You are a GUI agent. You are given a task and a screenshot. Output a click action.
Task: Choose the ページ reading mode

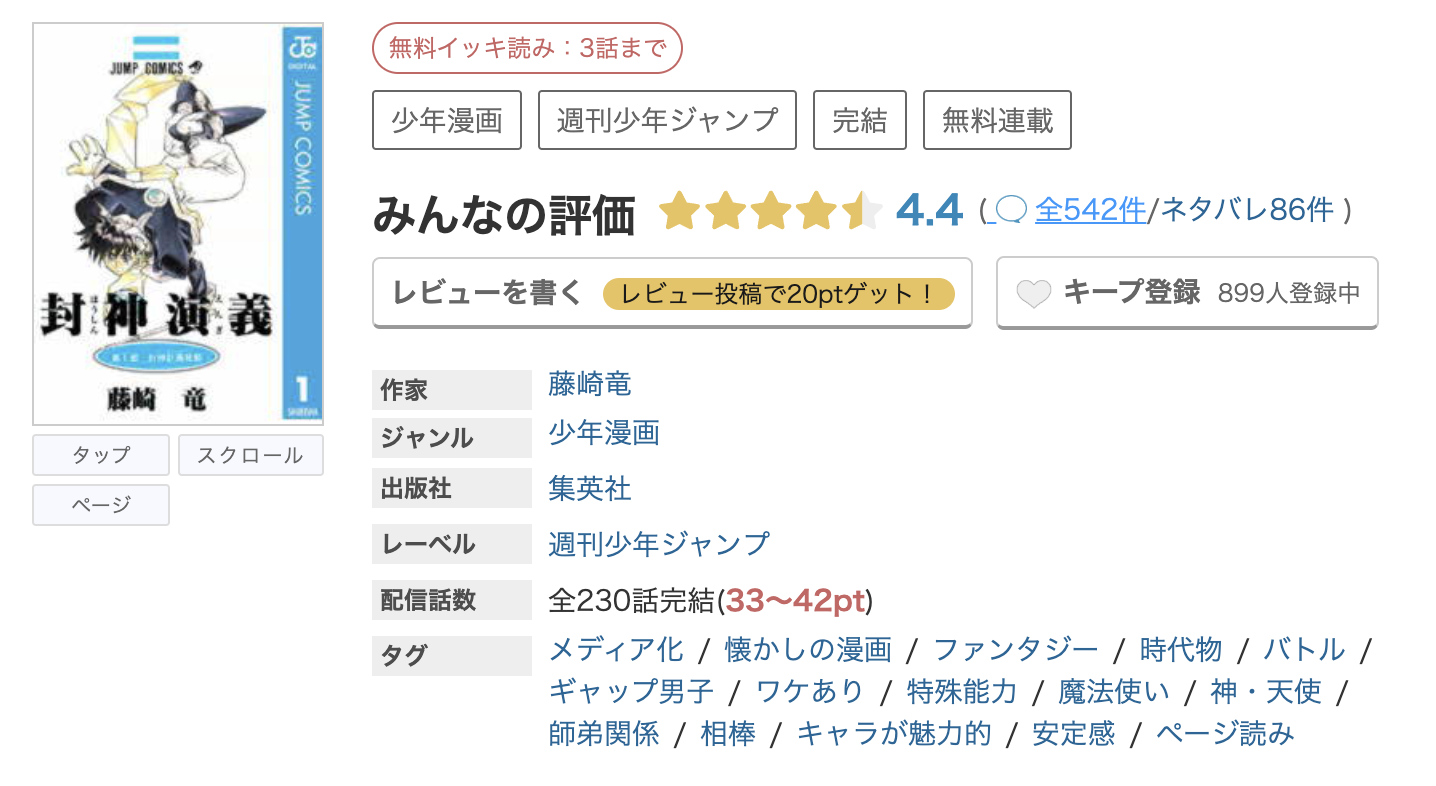tap(100, 504)
